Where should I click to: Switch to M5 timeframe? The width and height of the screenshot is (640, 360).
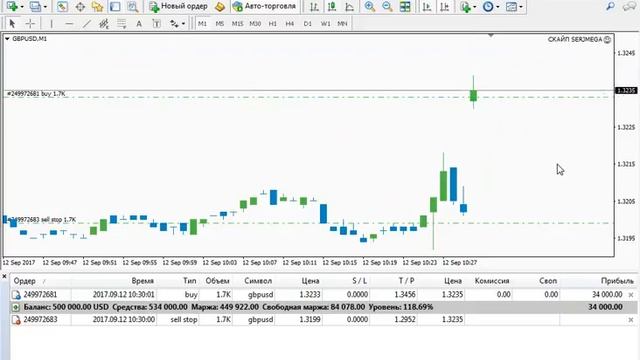point(220,24)
